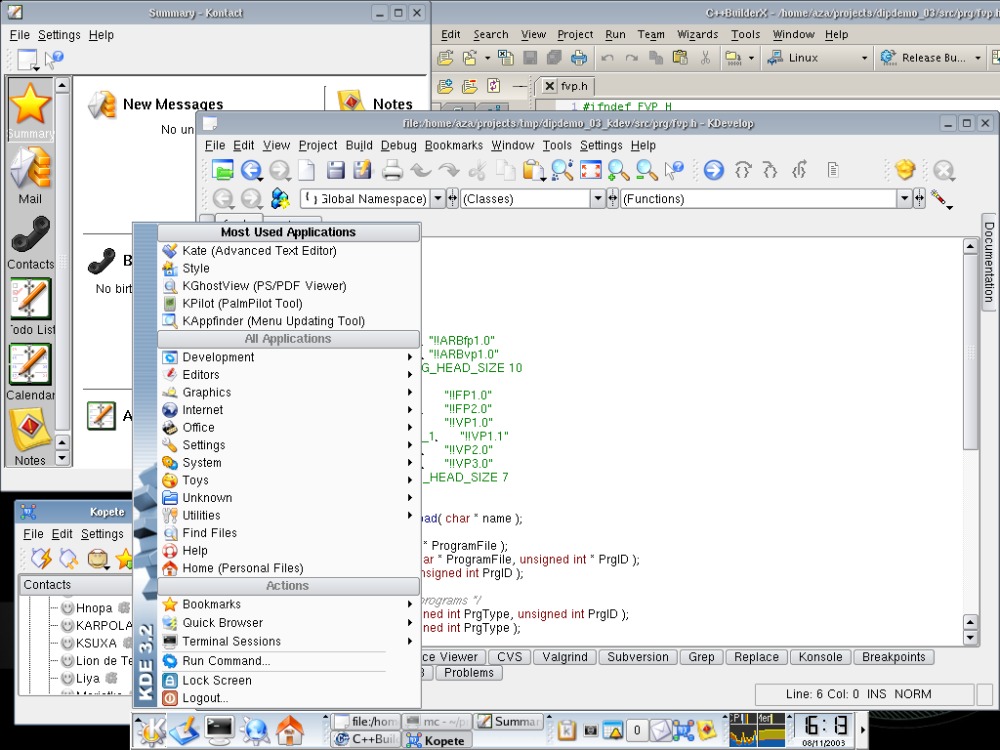
Task: Expand the Quick Browser submenu
Action: pyautogui.click(x=288, y=622)
